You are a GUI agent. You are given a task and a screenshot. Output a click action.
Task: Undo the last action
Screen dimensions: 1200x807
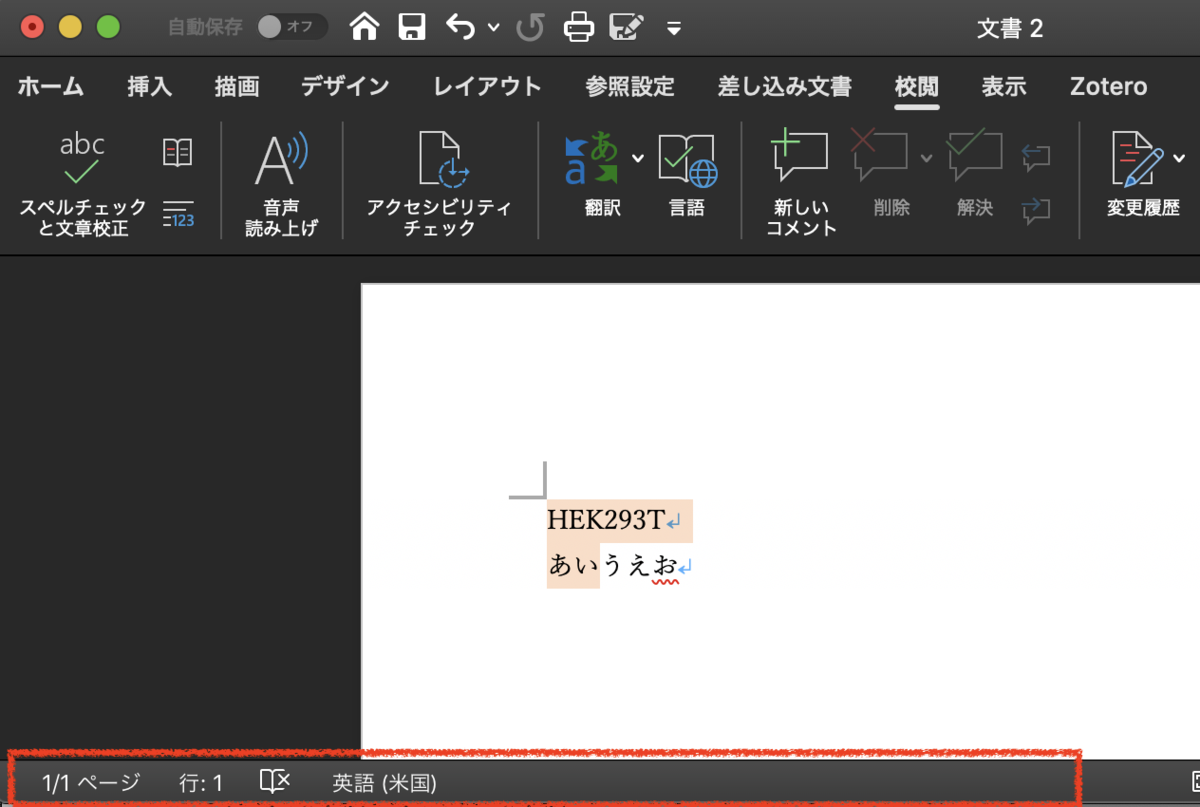[x=461, y=27]
